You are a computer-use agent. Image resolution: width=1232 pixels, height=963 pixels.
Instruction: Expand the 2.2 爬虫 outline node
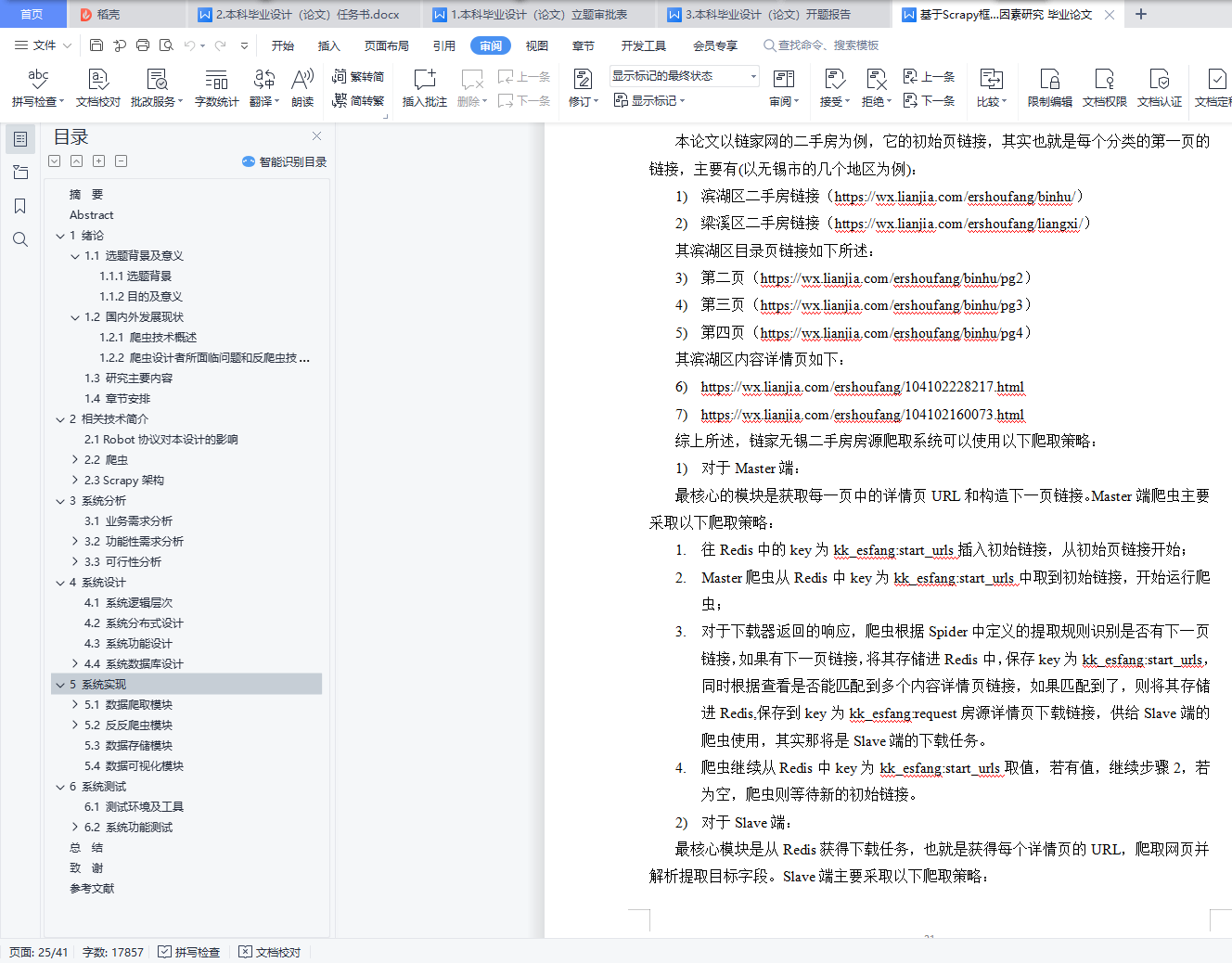click(x=75, y=460)
